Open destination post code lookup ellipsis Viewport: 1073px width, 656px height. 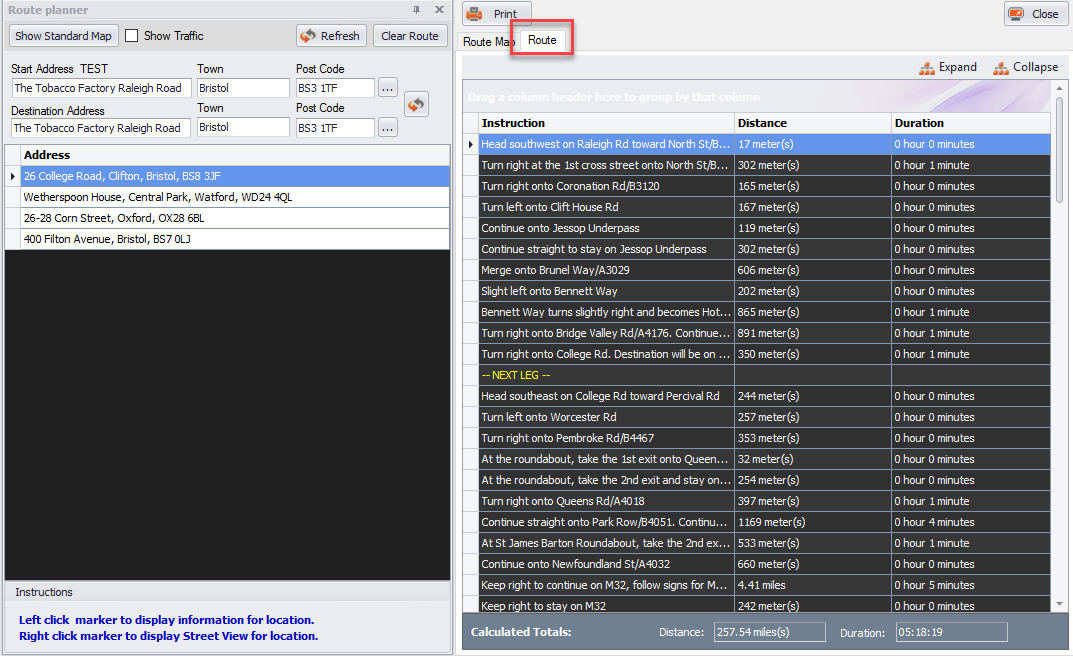tap(388, 128)
